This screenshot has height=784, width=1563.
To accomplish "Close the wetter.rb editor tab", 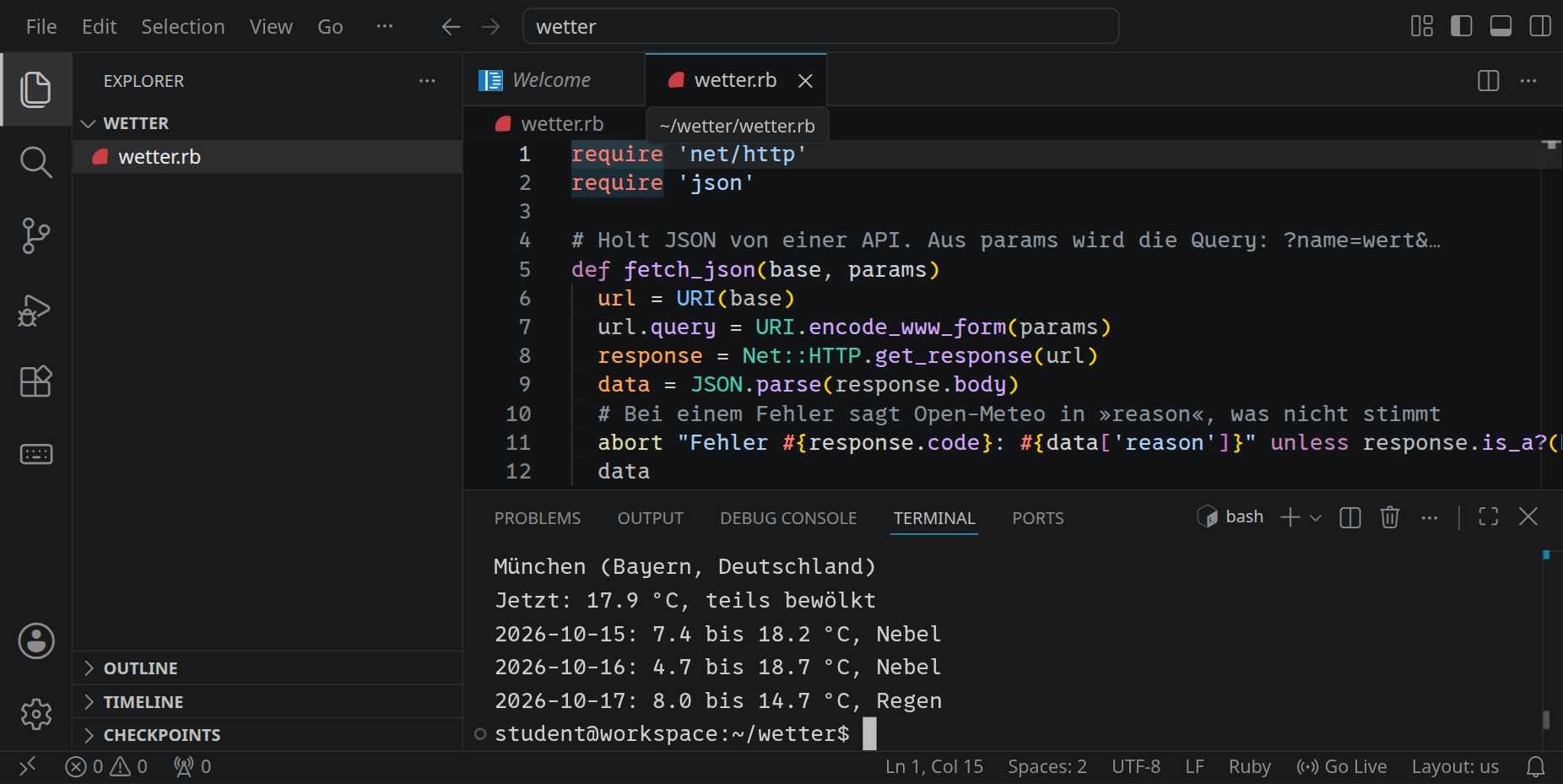I will [805, 80].
